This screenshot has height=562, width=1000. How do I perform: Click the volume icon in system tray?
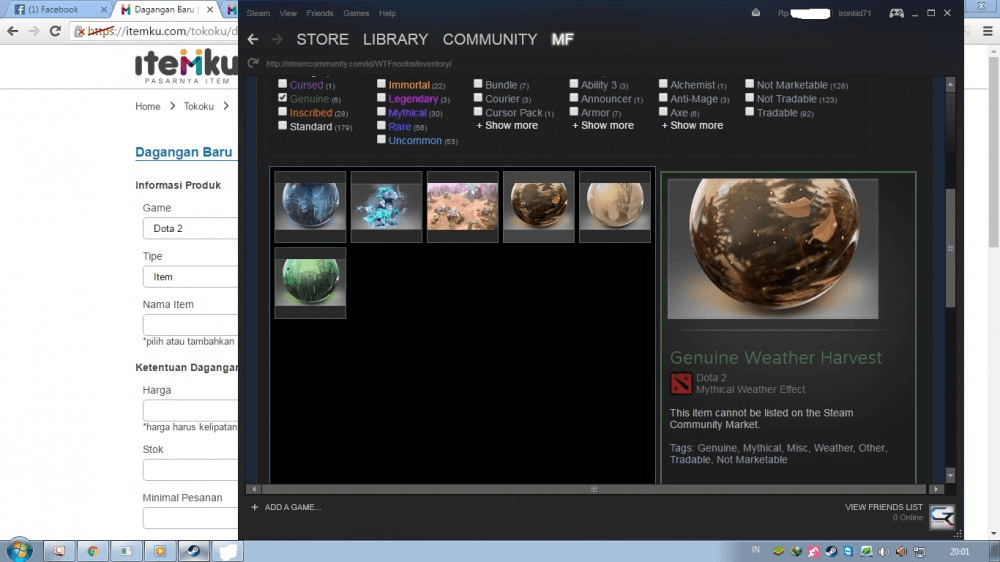pos(884,551)
